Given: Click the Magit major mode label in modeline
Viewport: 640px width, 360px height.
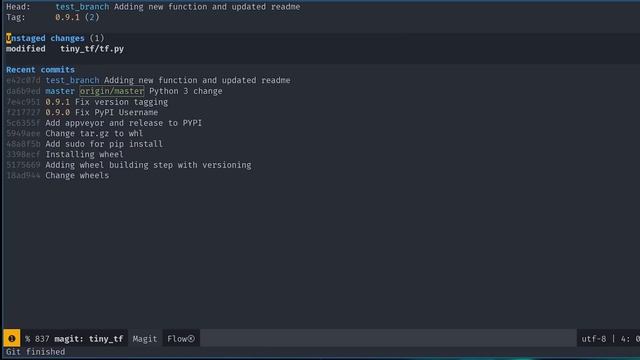Looking at the screenshot, I should coord(145,339).
